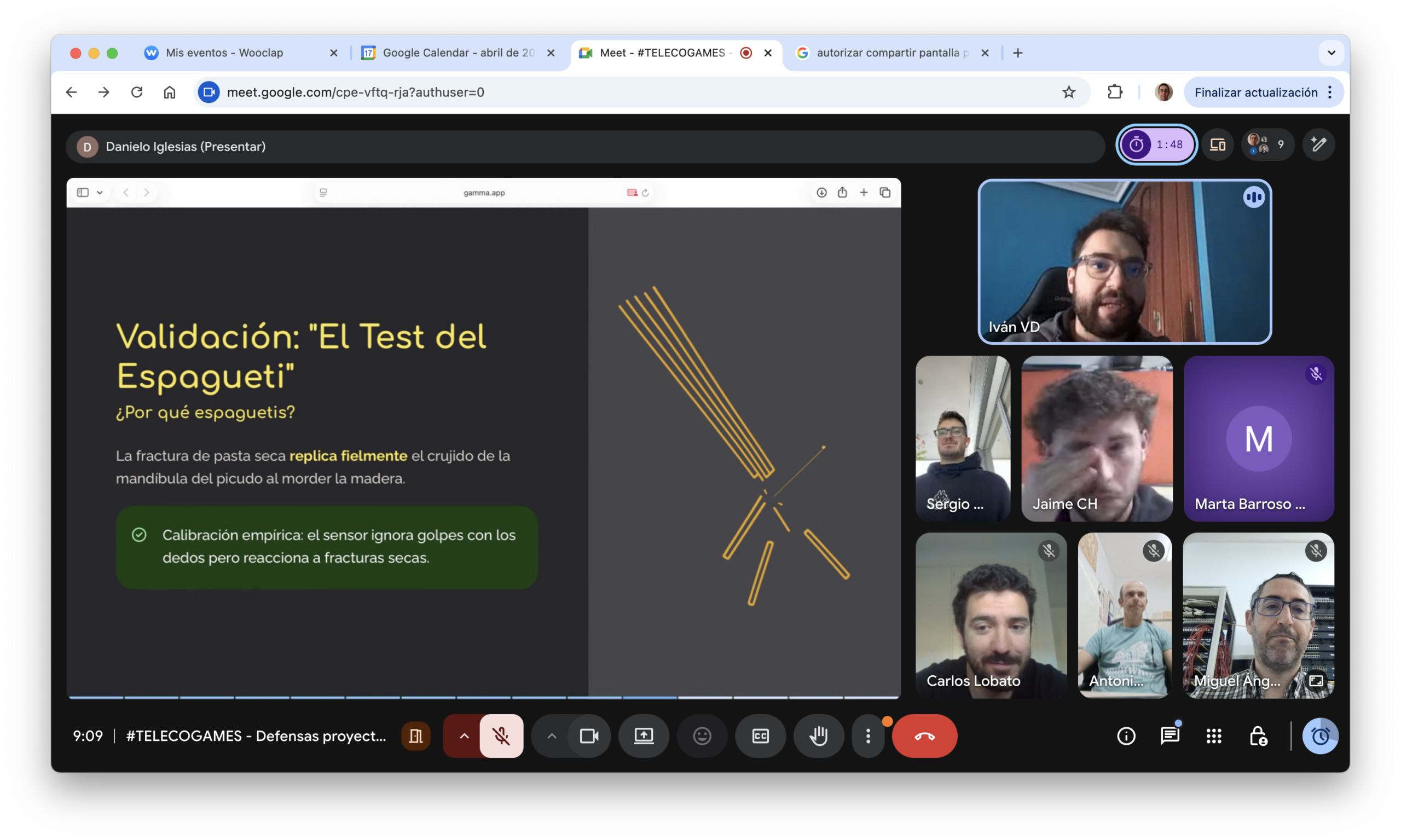1401x840 pixels.
Task: Open host controls lock icon
Action: pyautogui.click(x=1258, y=736)
